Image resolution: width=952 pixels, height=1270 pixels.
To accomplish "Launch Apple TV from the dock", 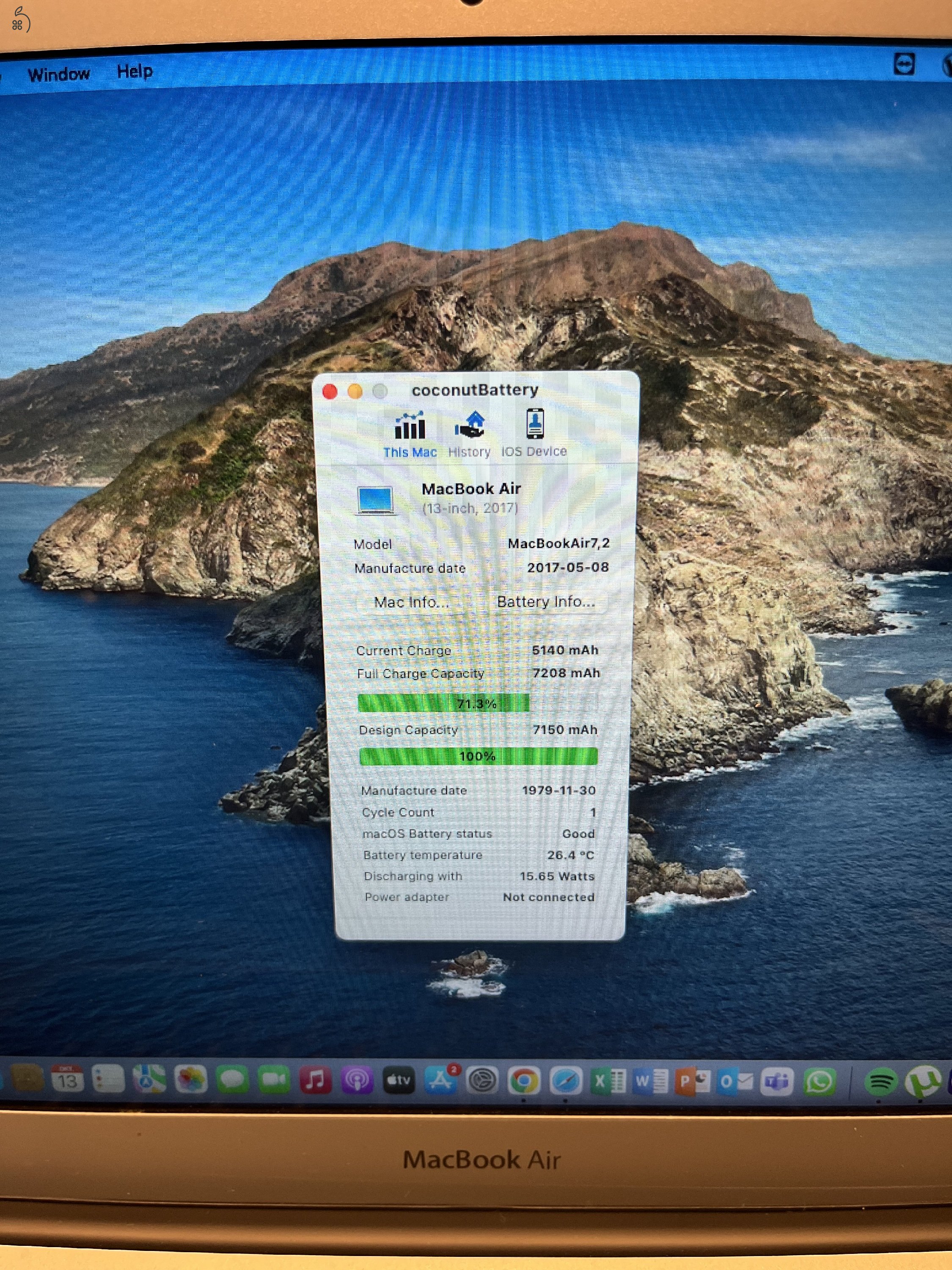I will click(x=399, y=1081).
